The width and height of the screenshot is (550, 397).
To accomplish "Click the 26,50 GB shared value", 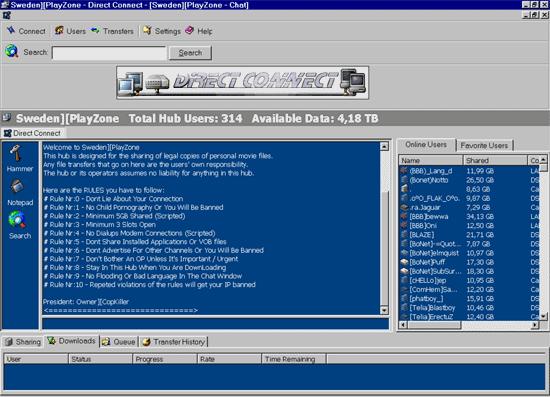I will tap(480, 180).
